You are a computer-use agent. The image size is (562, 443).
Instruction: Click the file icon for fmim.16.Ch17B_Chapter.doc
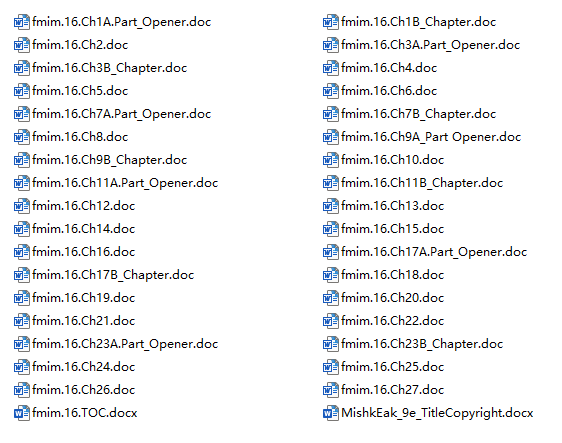pos(22,275)
